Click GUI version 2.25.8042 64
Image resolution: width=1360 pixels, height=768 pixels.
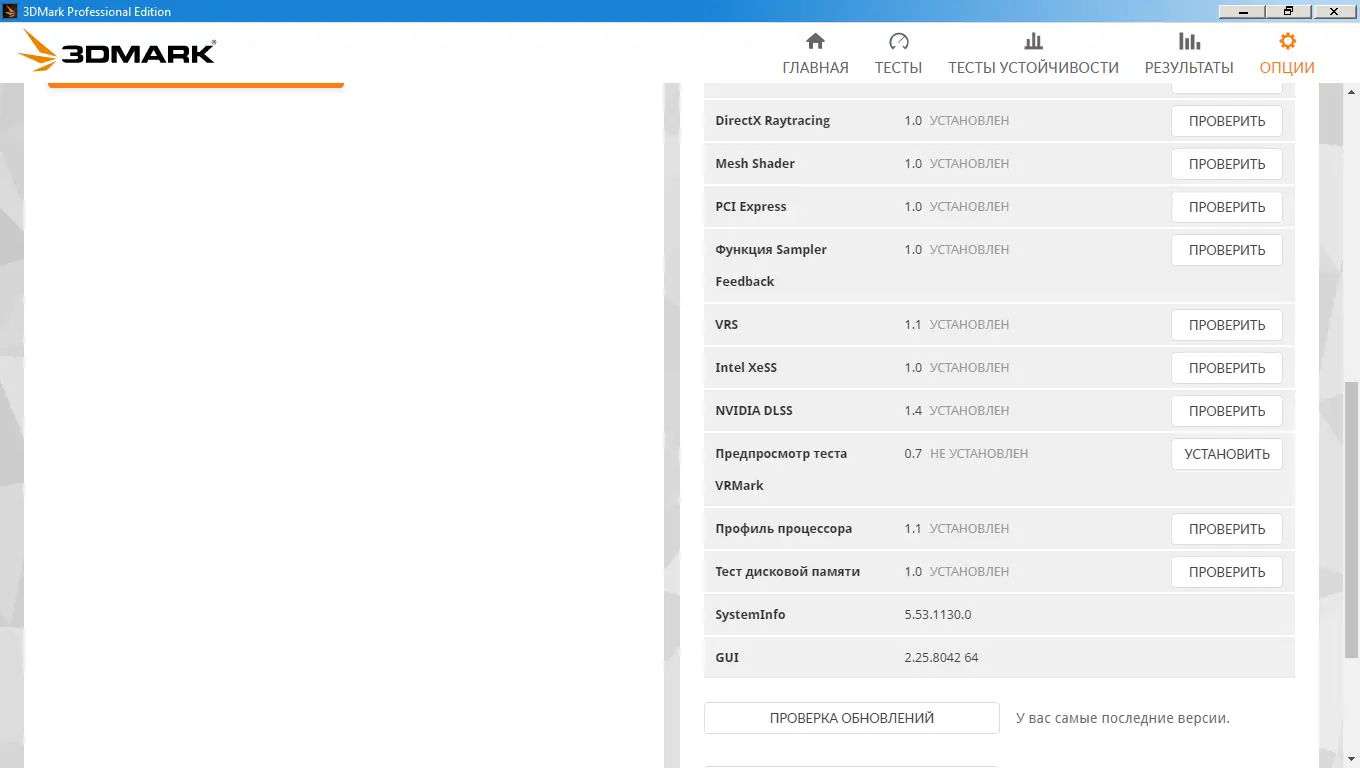(941, 658)
